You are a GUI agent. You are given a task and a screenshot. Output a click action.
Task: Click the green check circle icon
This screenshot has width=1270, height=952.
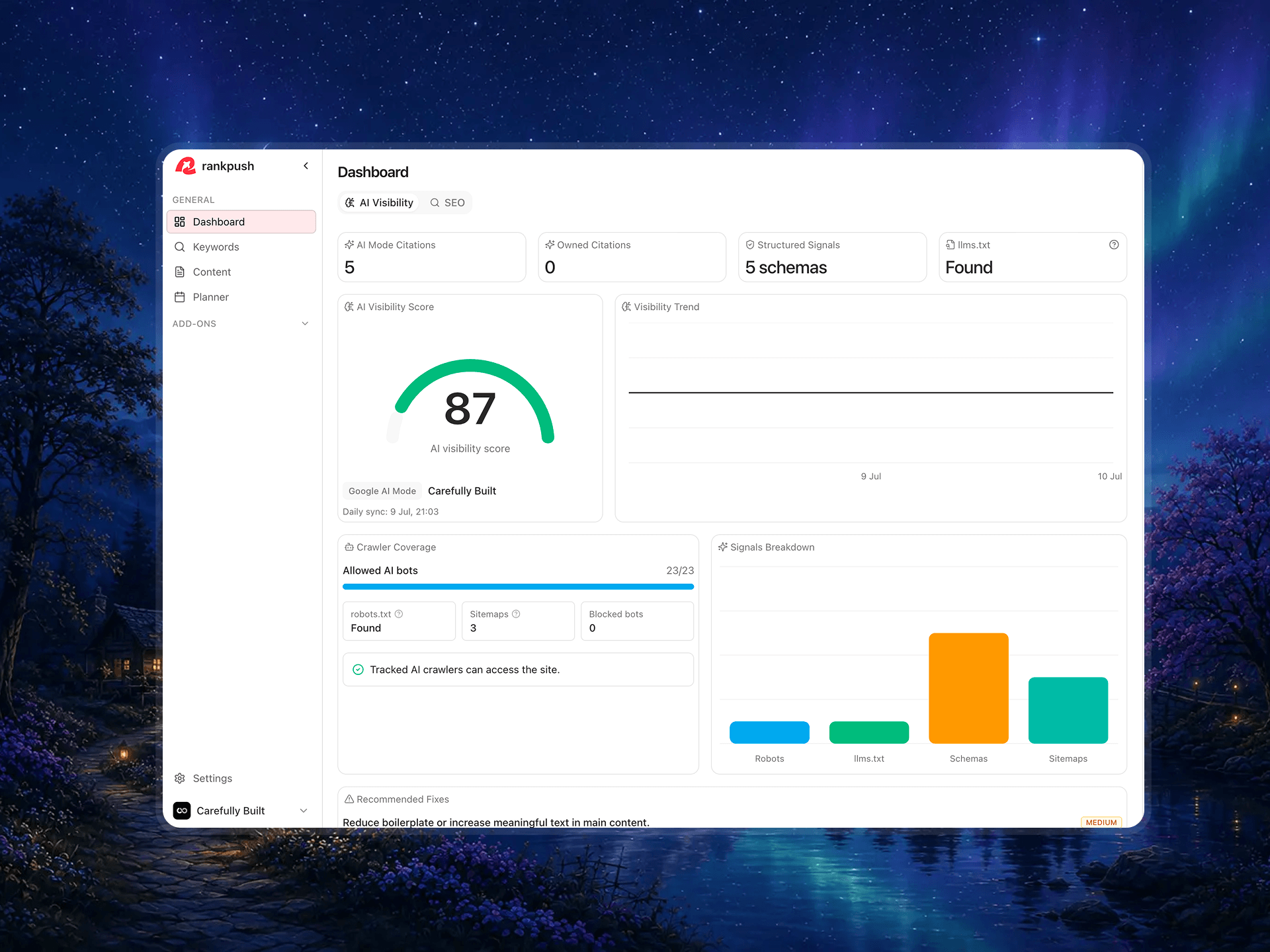pyautogui.click(x=358, y=670)
